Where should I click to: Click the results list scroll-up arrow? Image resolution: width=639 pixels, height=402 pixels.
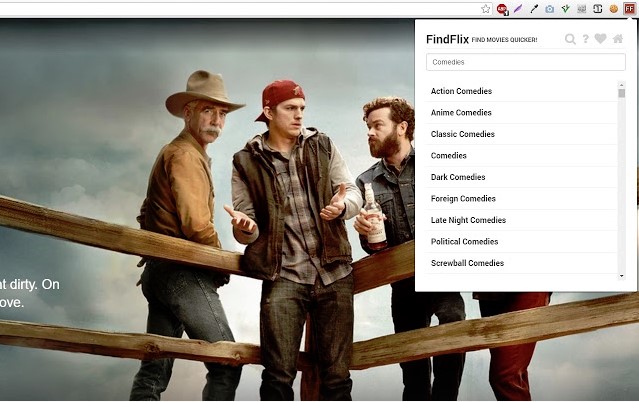coord(621,85)
